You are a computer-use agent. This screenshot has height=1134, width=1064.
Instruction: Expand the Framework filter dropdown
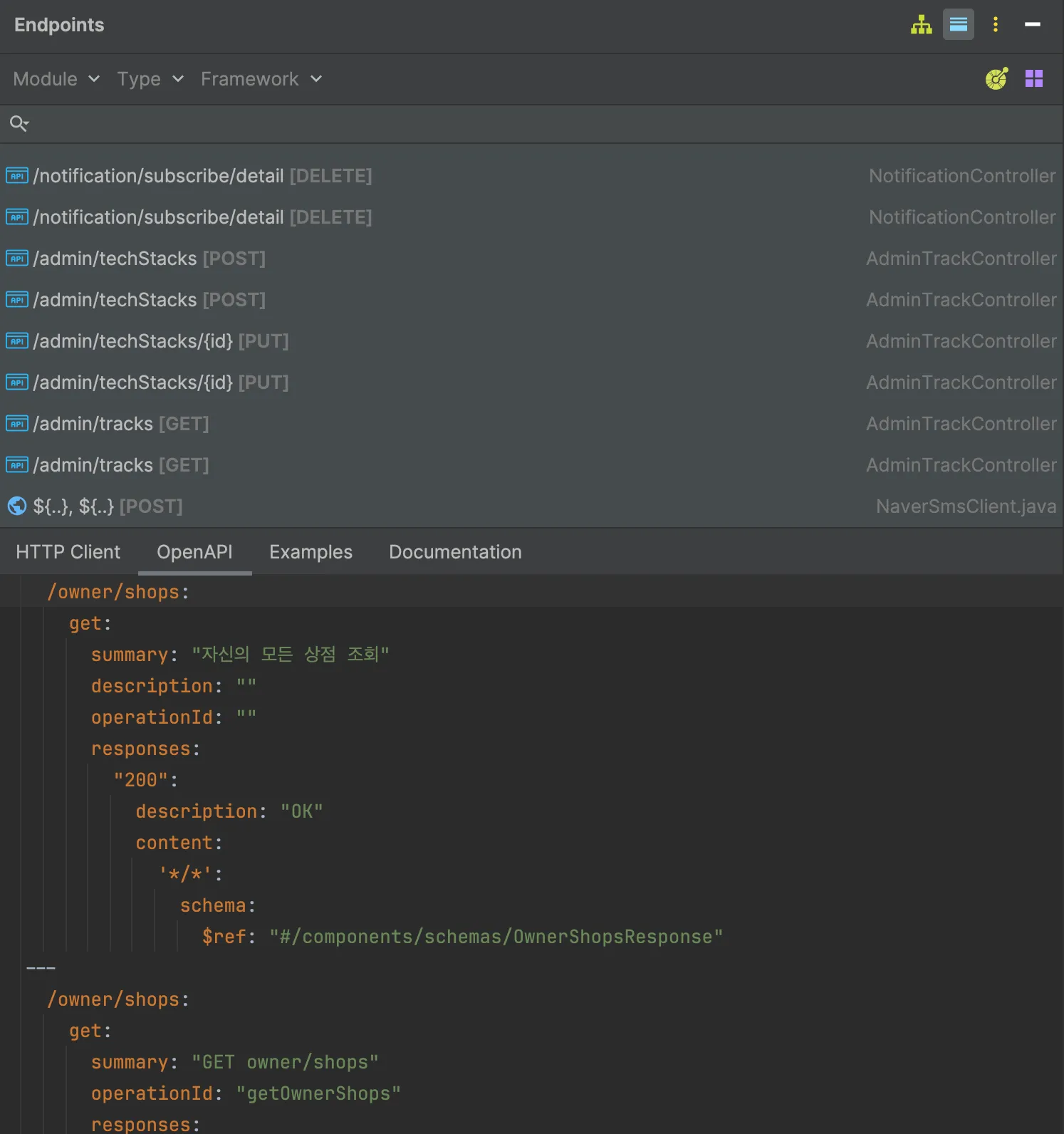click(x=261, y=79)
